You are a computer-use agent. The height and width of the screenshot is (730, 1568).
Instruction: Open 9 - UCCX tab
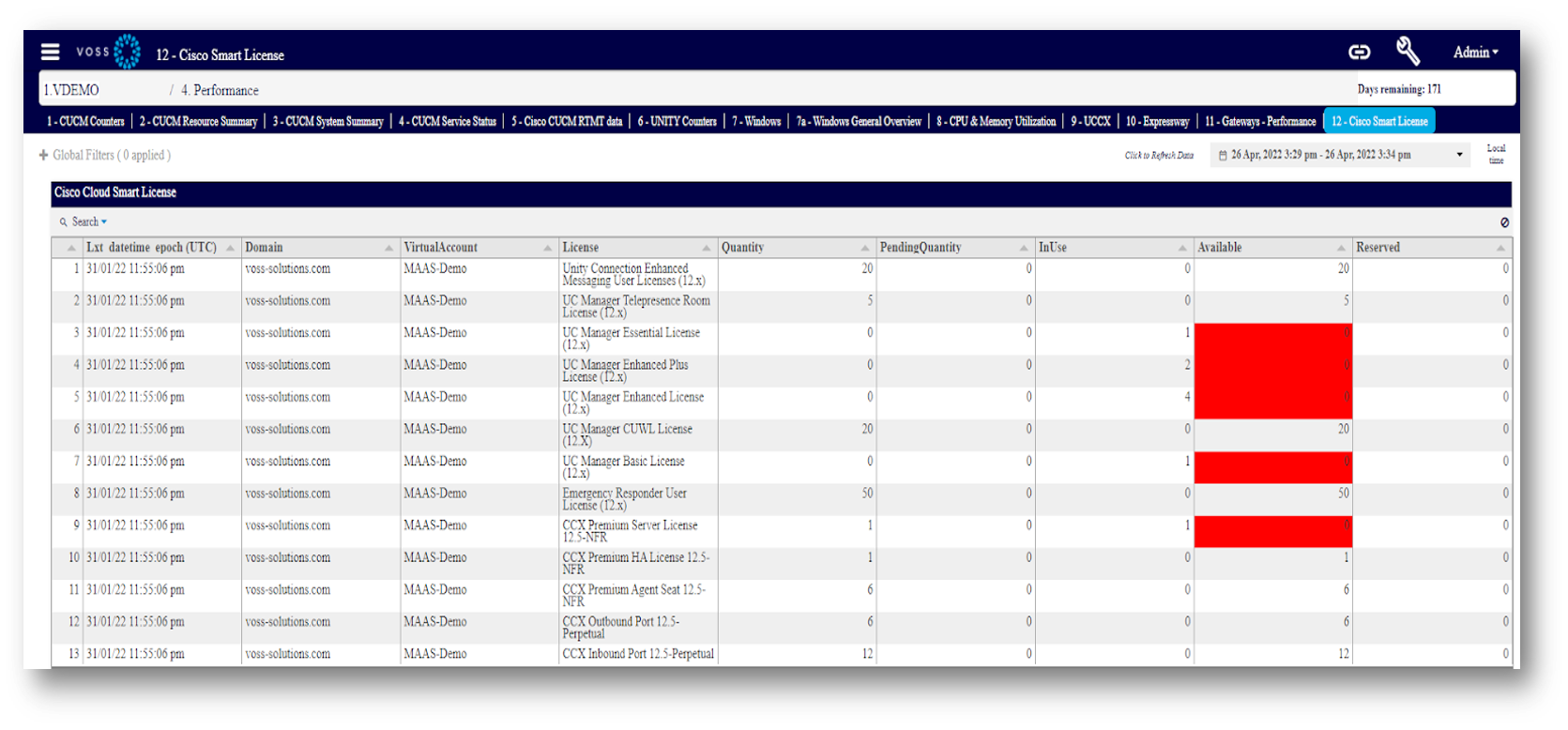click(x=1090, y=121)
